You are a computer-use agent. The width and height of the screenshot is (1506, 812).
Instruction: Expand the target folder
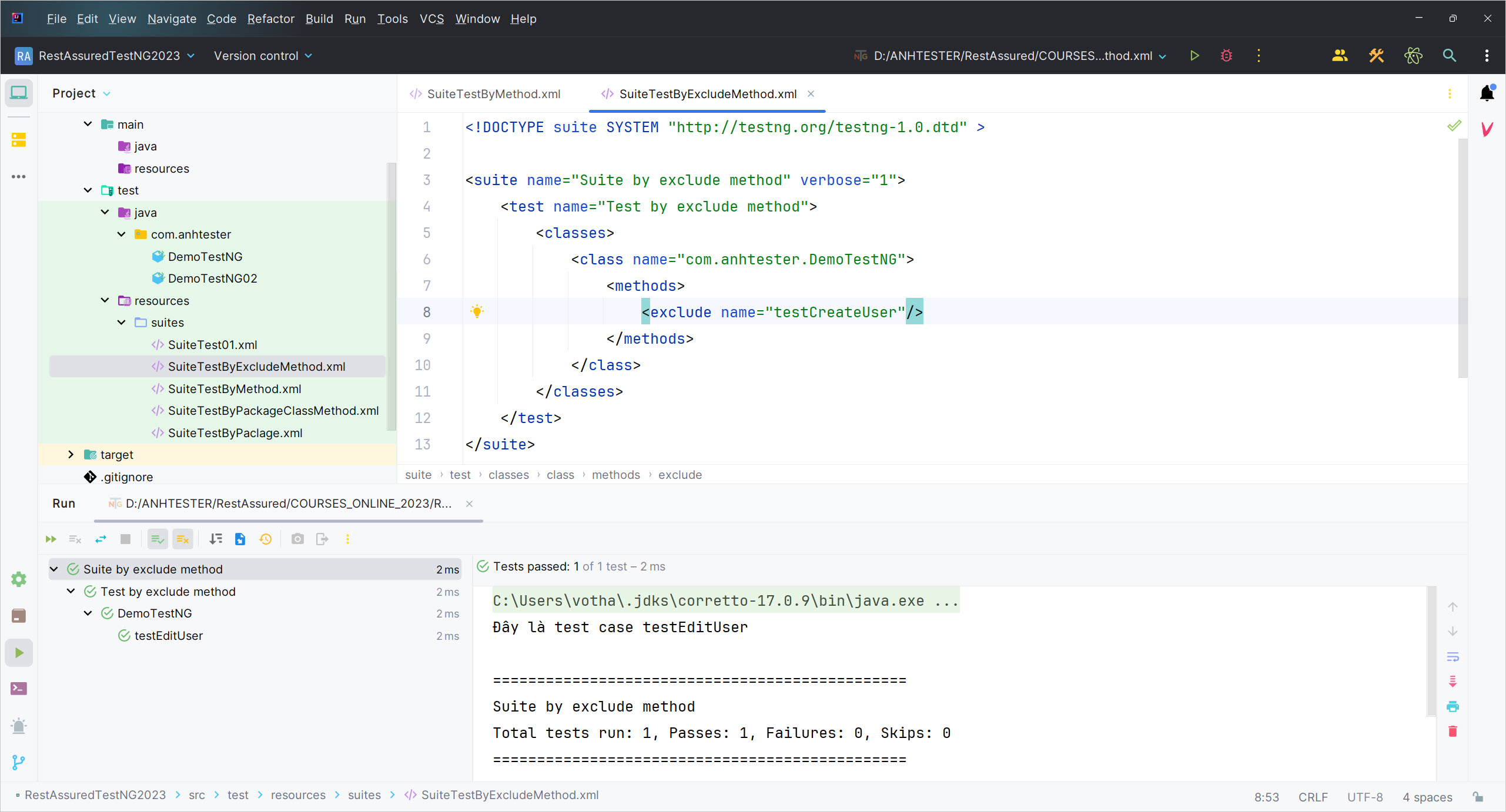[71, 454]
